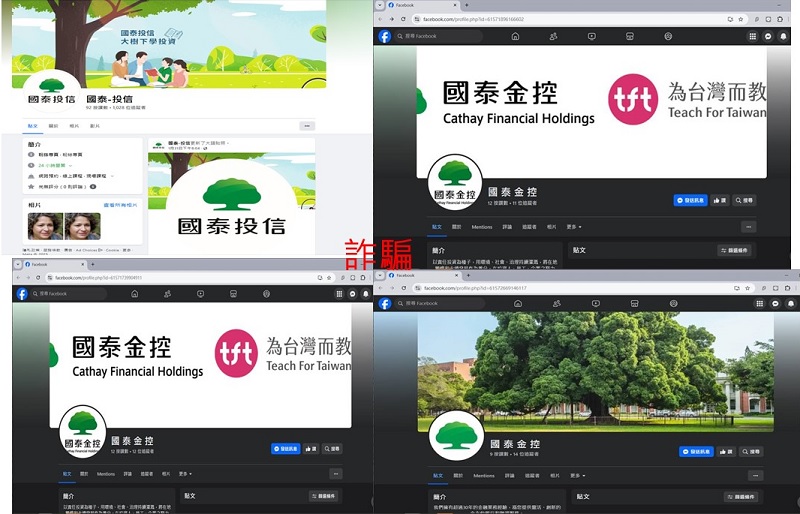
Task: Open menu grid icon in upper-right Facebook window
Action: 753,36
